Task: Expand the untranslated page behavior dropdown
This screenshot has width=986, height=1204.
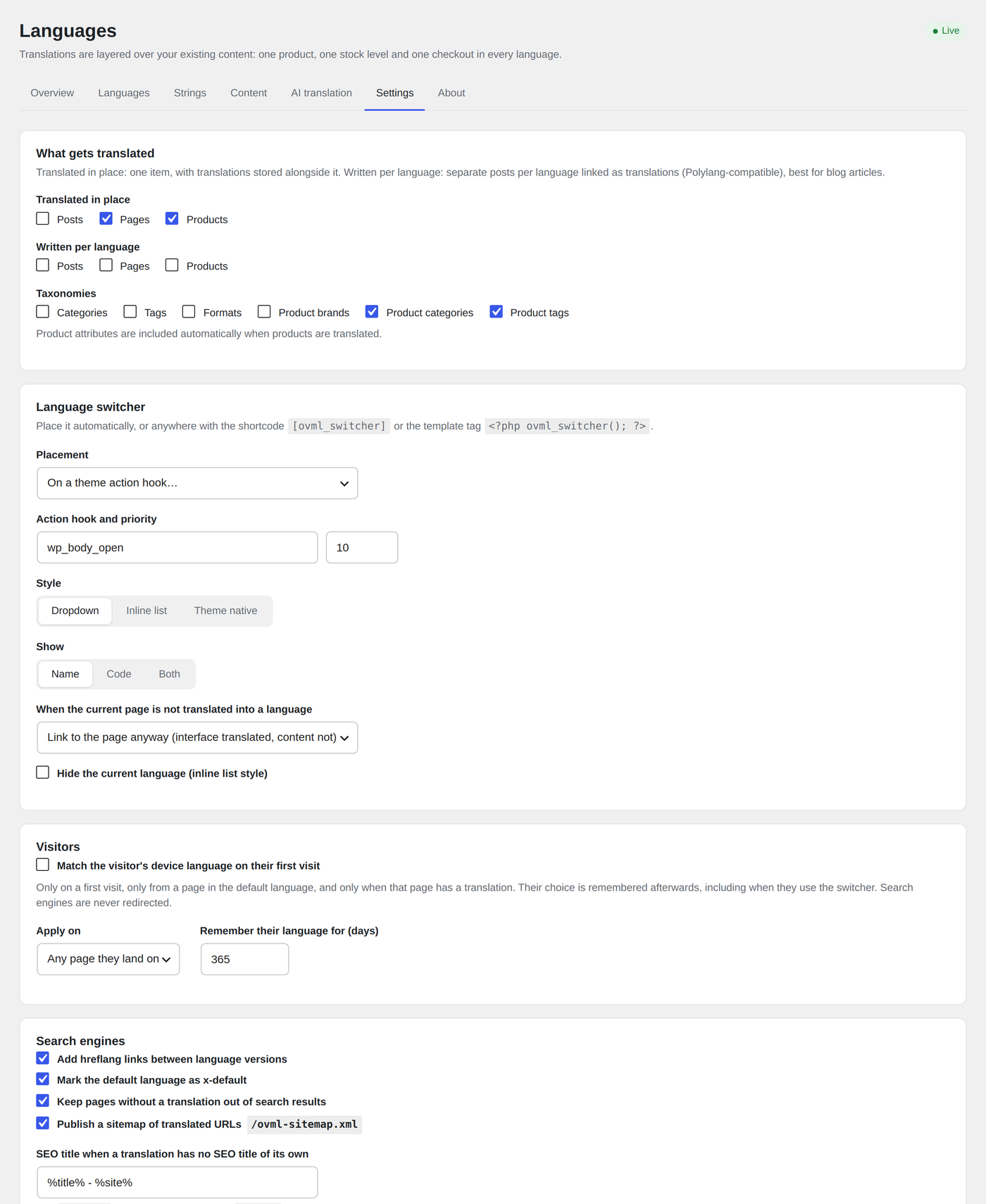Action: [x=197, y=737]
